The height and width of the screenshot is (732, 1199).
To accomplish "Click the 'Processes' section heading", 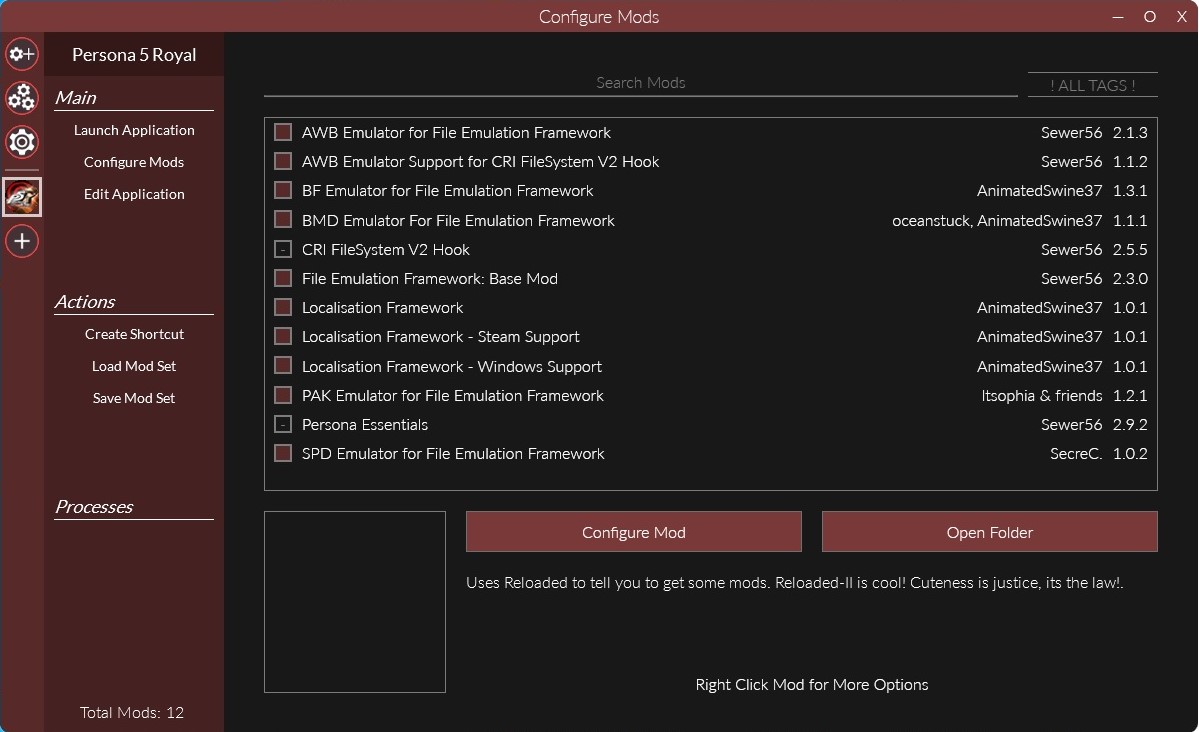I will pos(94,506).
